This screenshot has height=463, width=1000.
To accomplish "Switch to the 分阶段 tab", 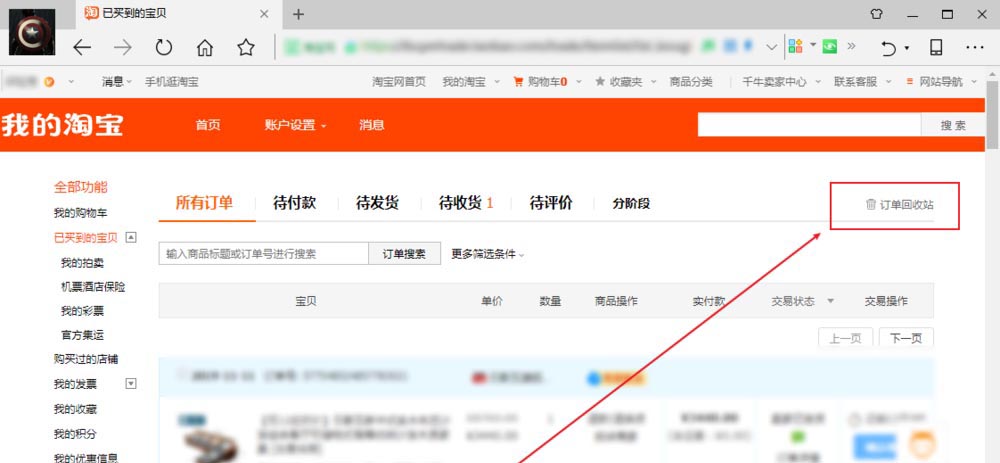I will tap(631, 204).
